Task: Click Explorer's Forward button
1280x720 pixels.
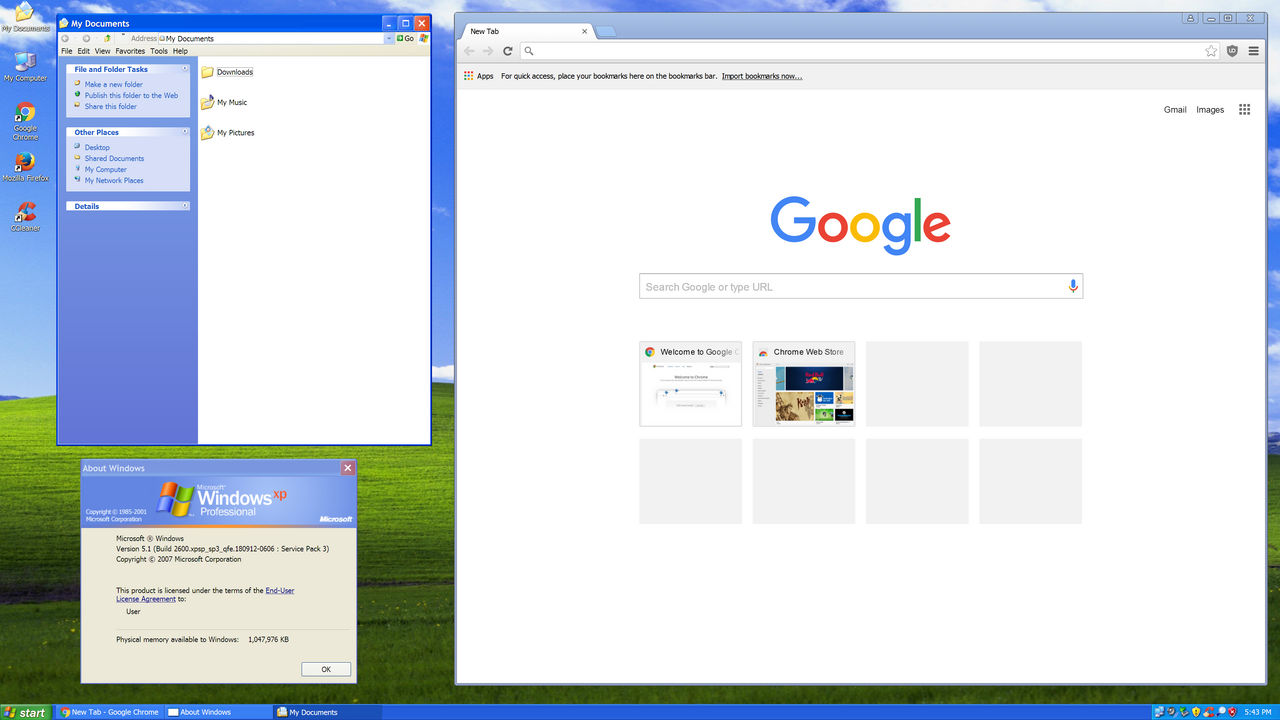Action: pyautogui.click(x=86, y=38)
